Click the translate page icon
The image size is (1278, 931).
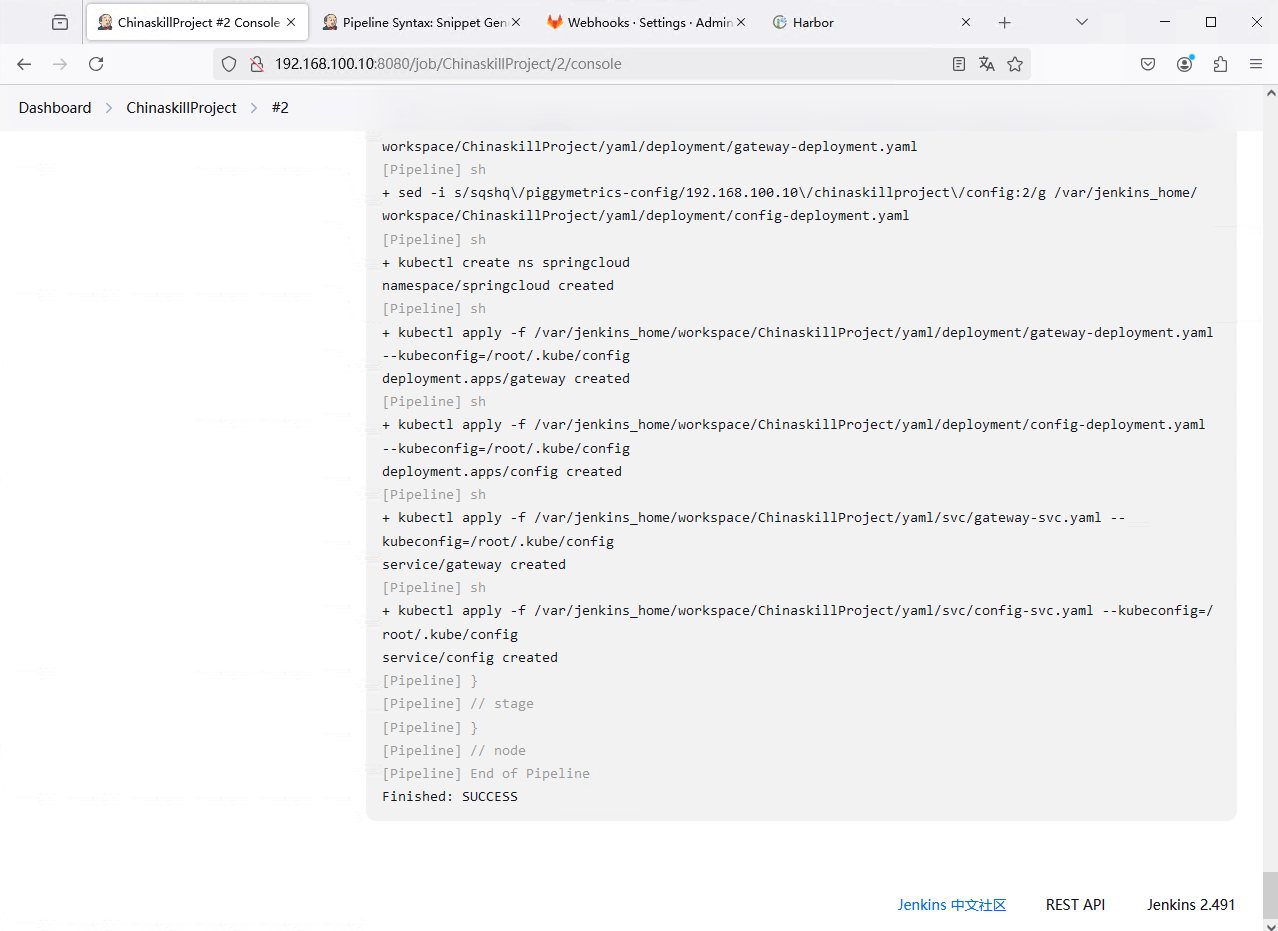click(987, 64)
